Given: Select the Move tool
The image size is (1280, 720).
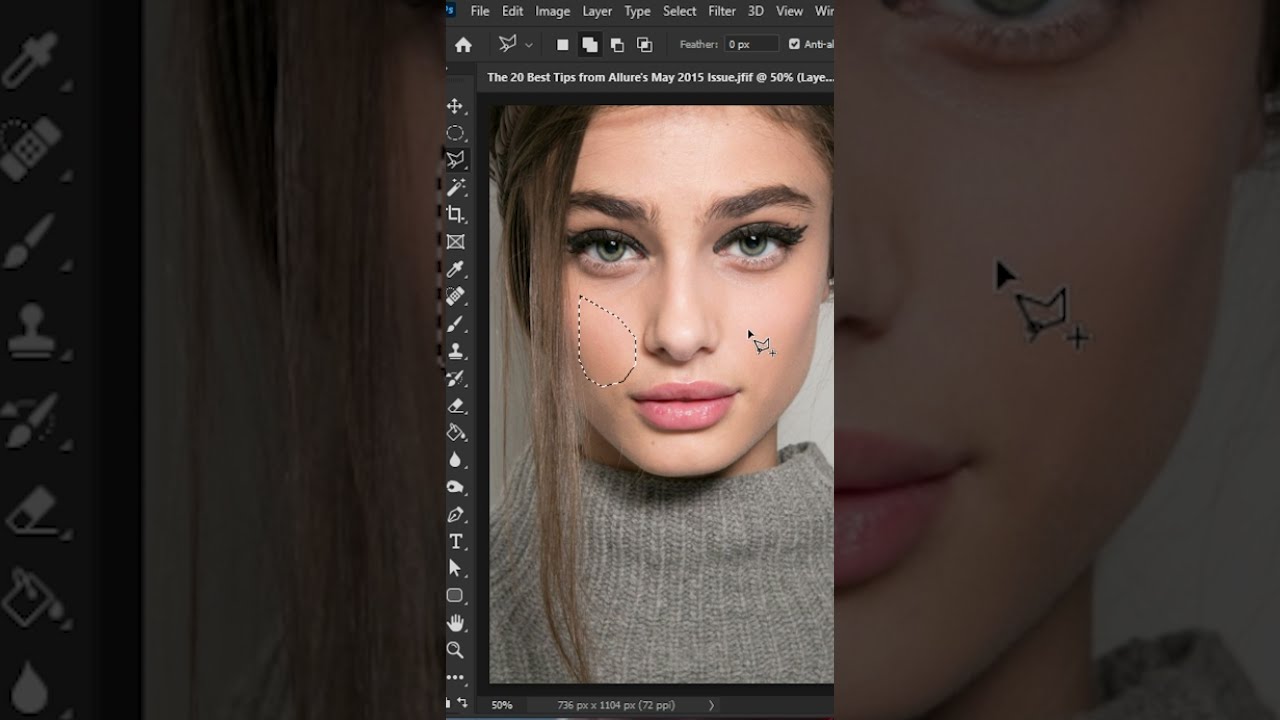Looking at the screenshot, I should 455,106.
